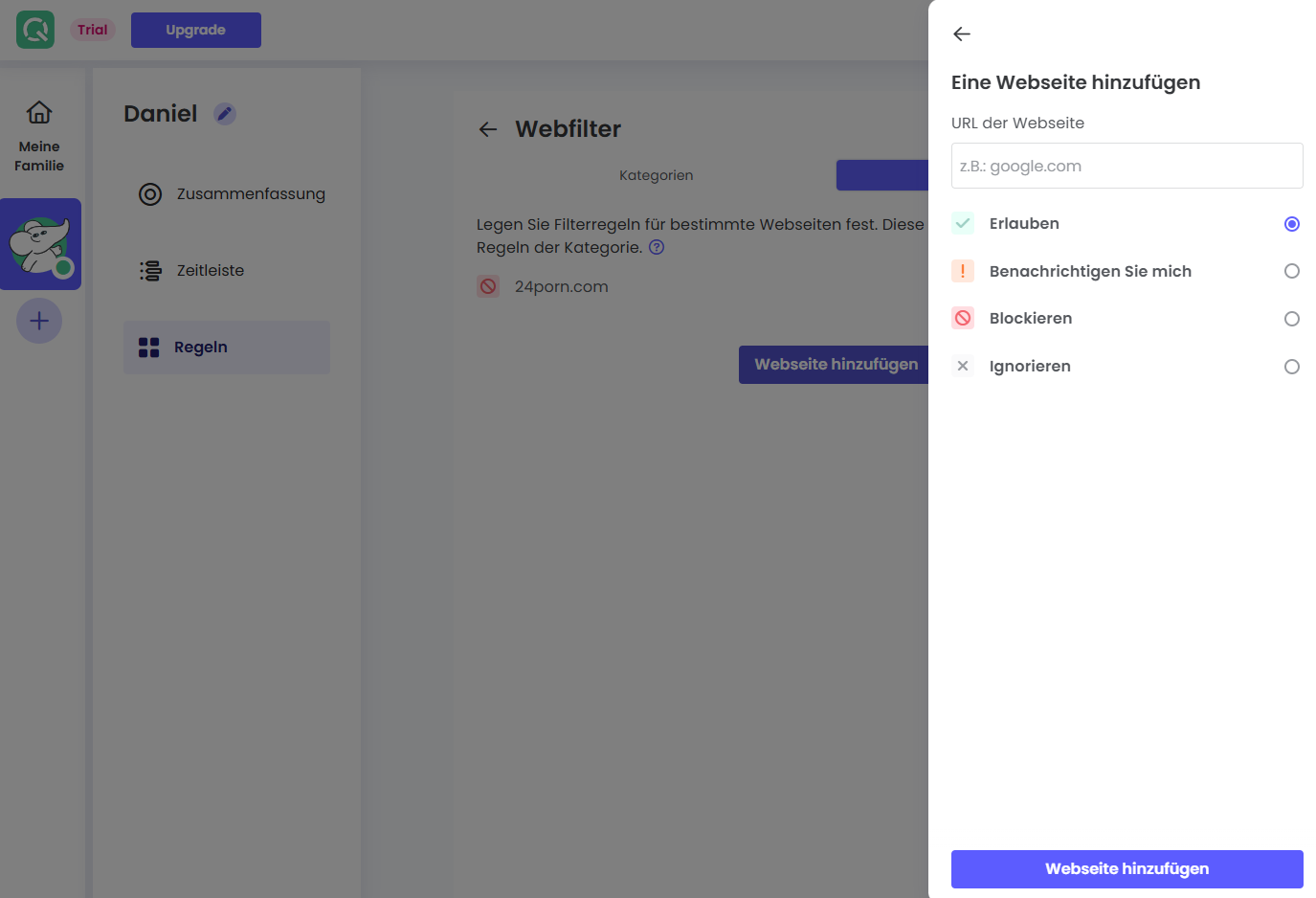Click the add child plus icon

(39, 321)
